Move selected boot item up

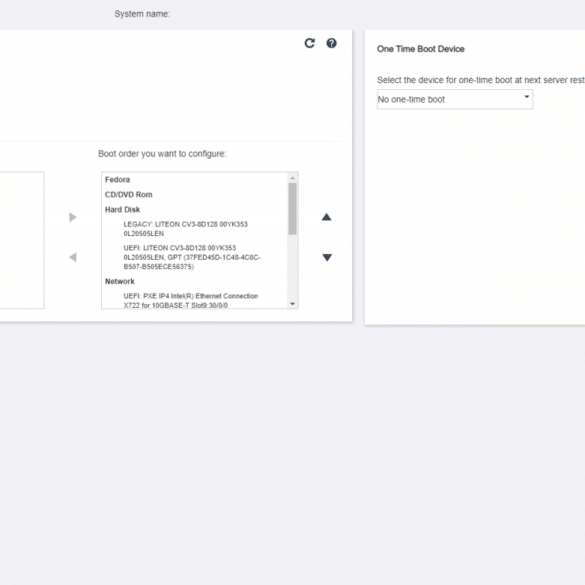coord(326,217)
